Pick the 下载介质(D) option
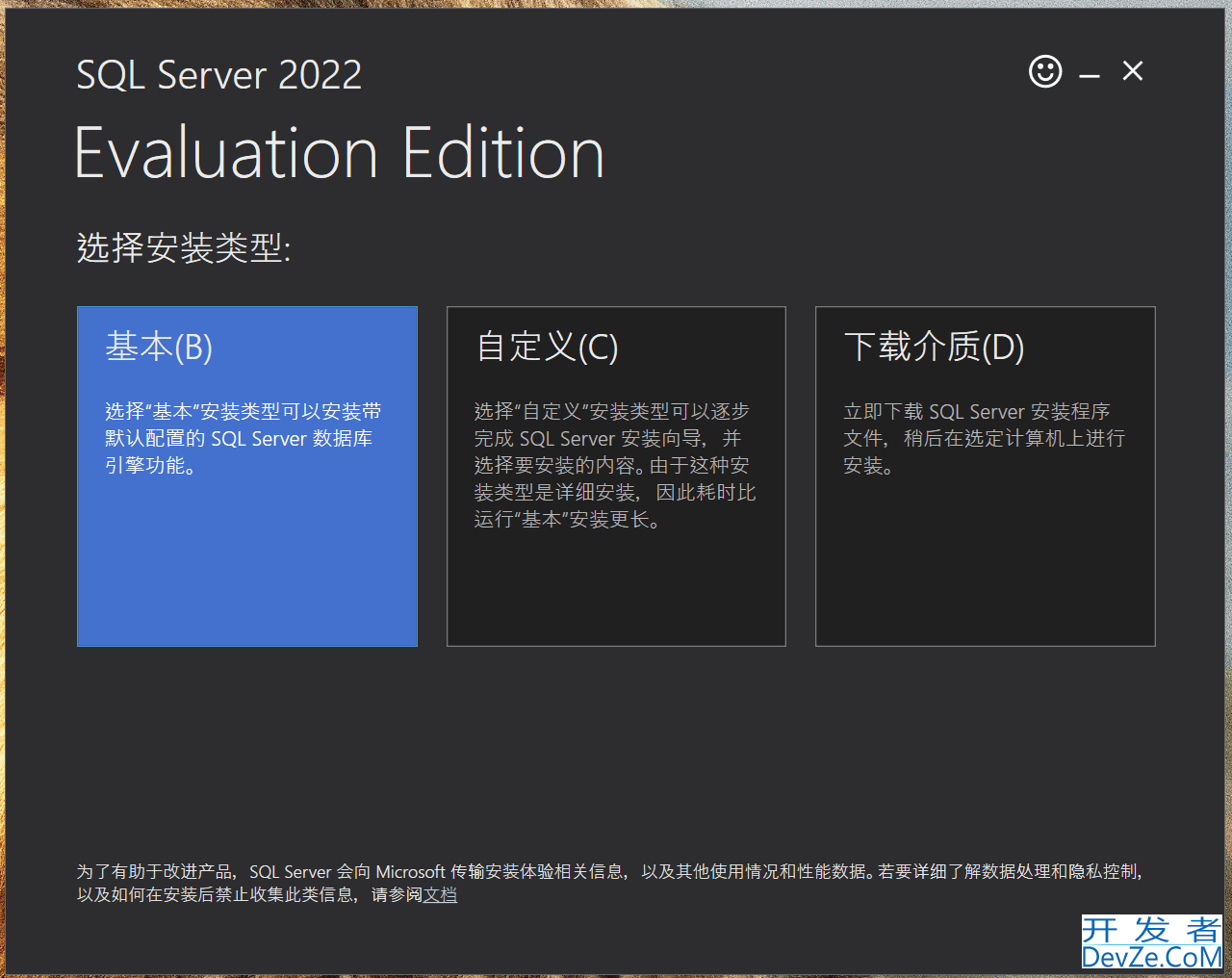1232x978 pixels. 986,476
